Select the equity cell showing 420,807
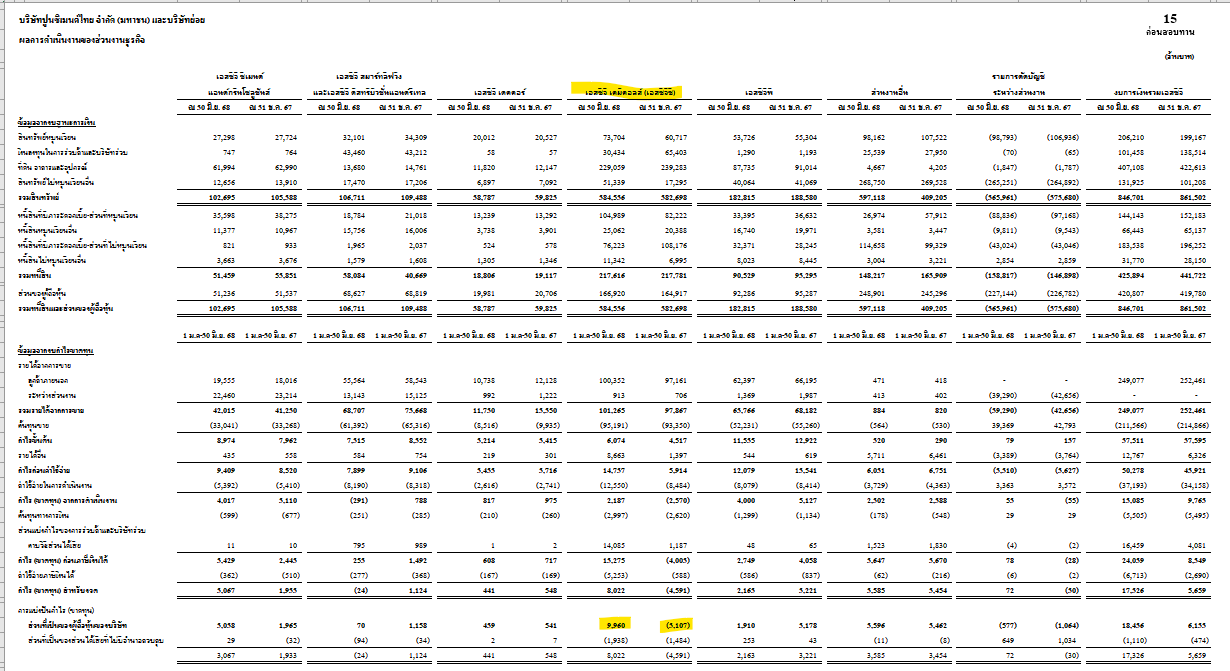Viewport: 1230px width, 671px height. pos(1131,295)
